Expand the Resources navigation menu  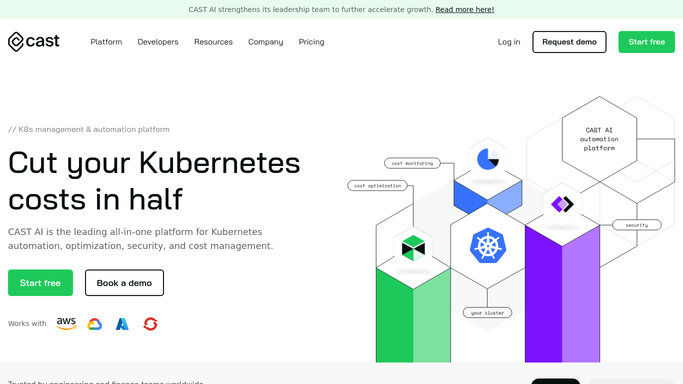point(213,42)
